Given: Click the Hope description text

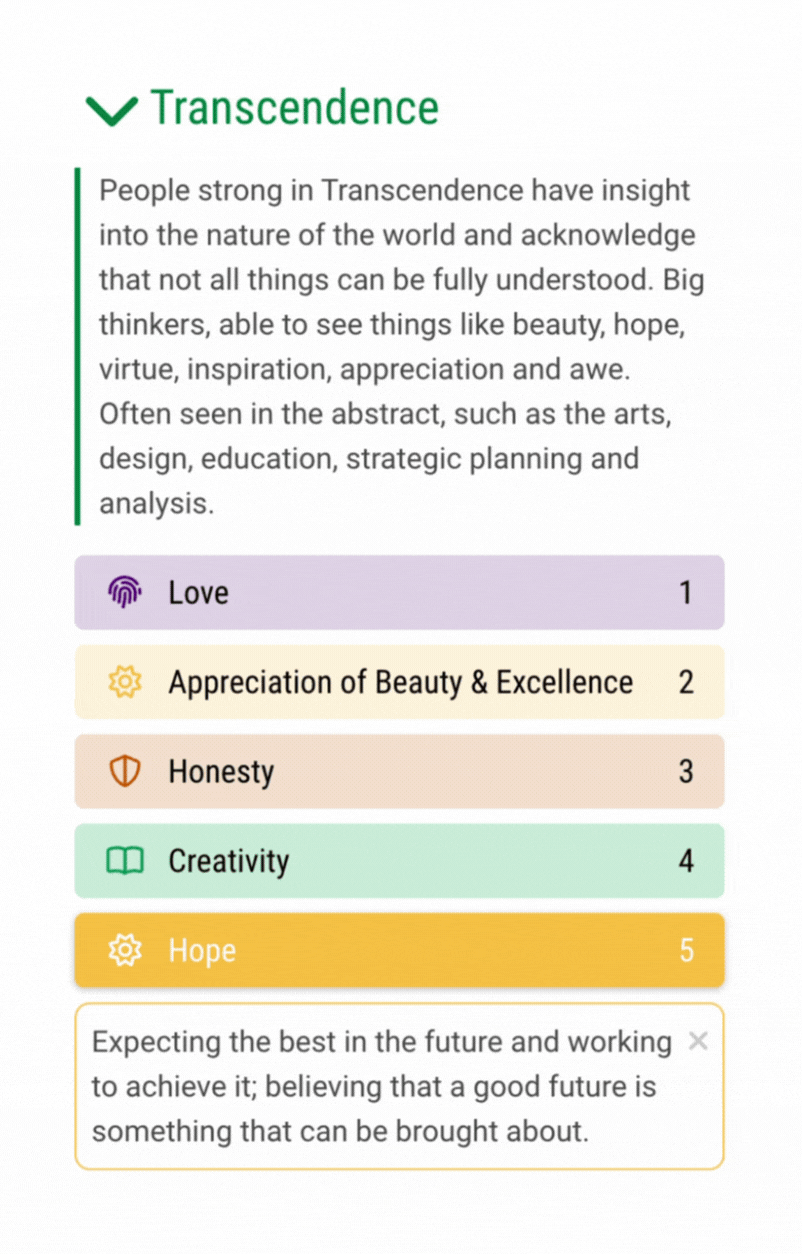Looking at the screenshot, I should click(380, 1086).
